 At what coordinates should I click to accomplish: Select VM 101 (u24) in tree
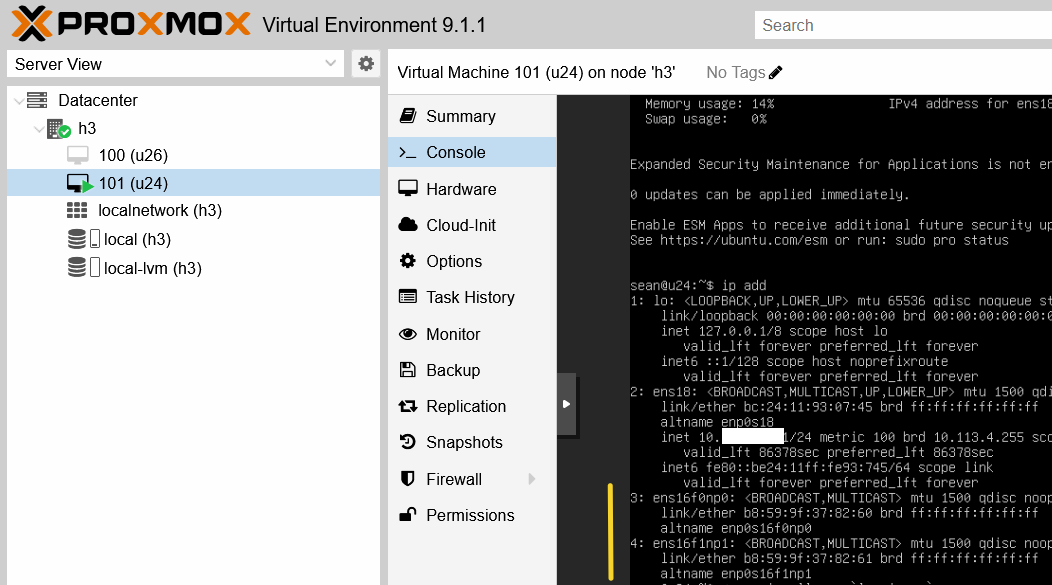[193, 183]
